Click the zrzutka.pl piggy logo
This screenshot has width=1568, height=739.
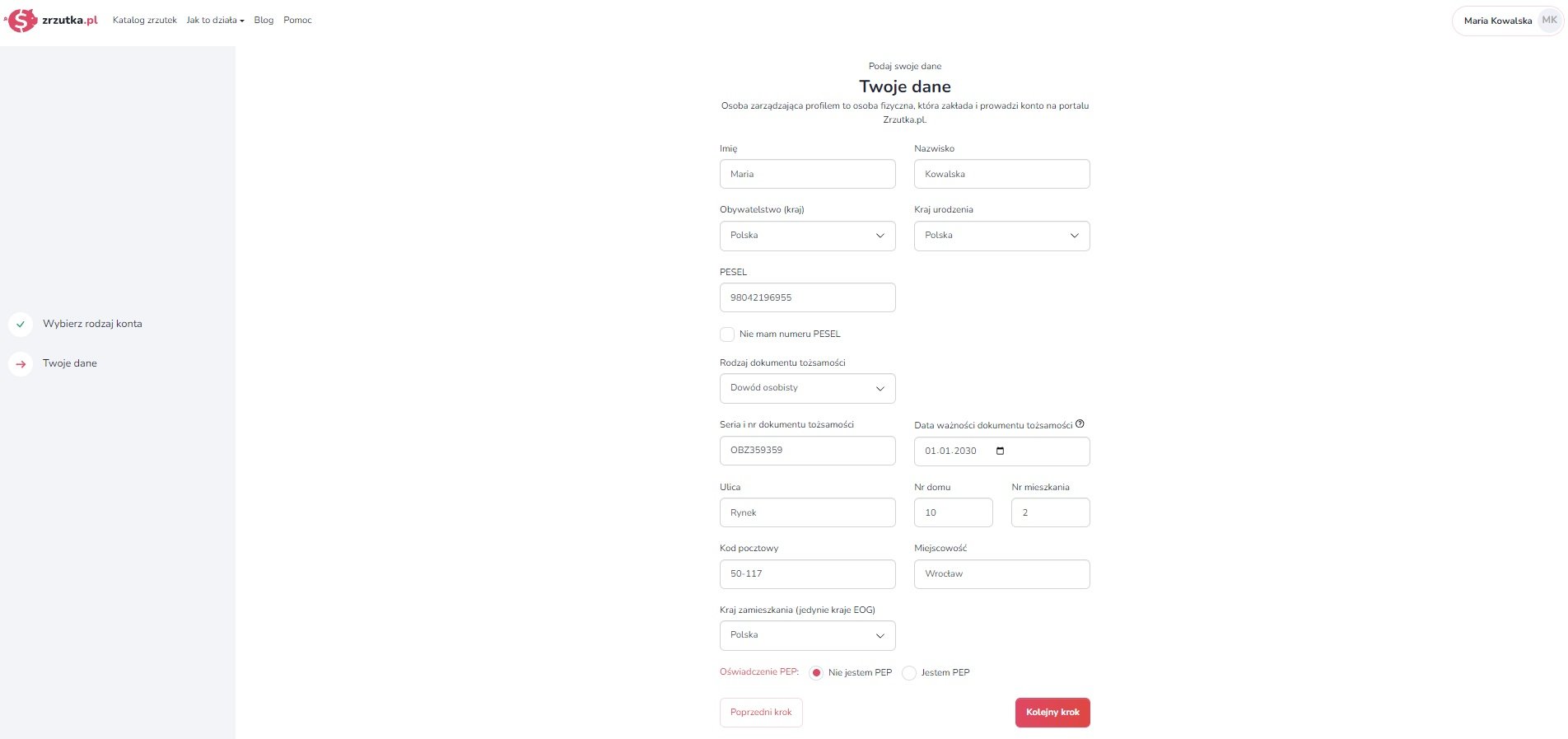[x=22, y=20]
